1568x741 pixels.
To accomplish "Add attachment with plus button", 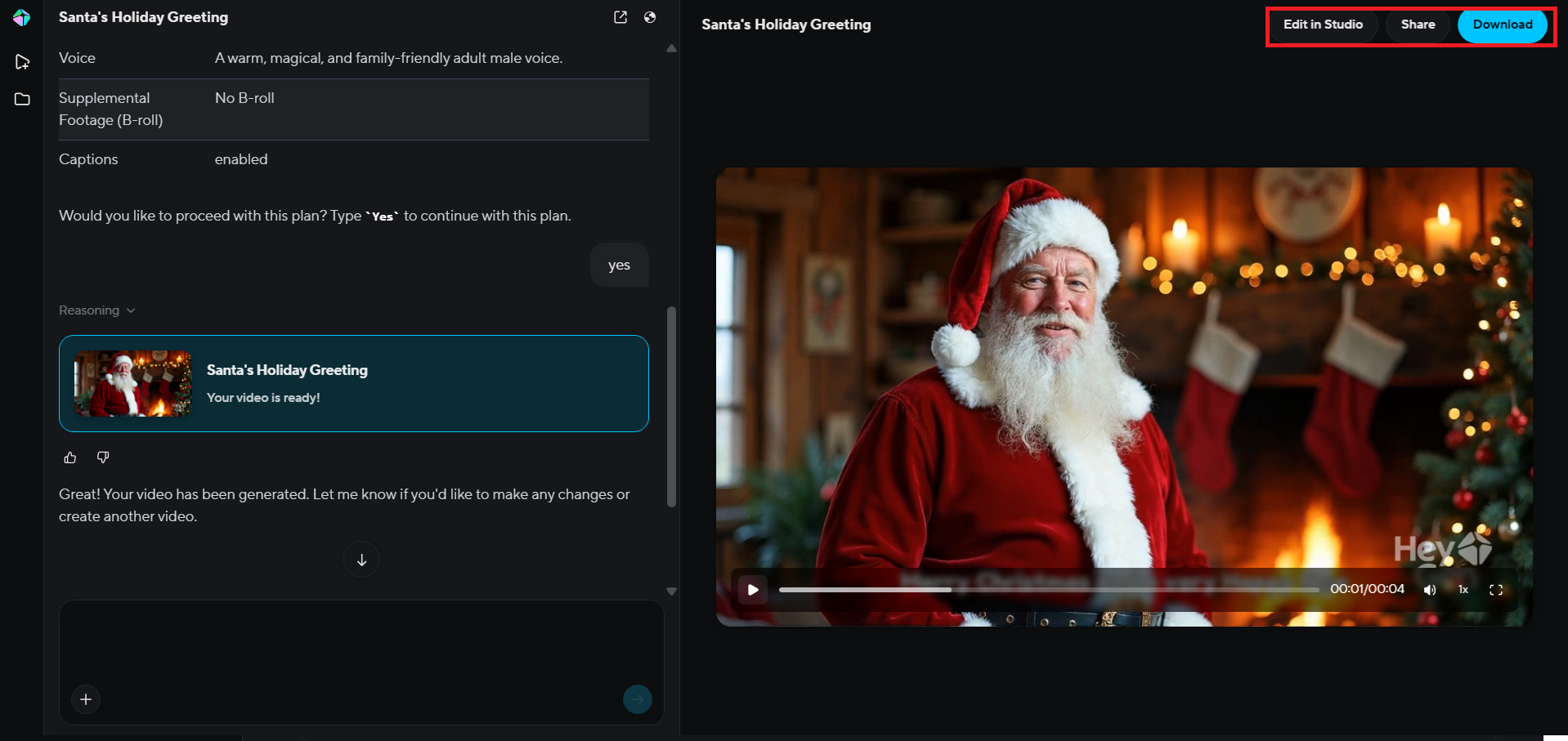I will (86, 699).
